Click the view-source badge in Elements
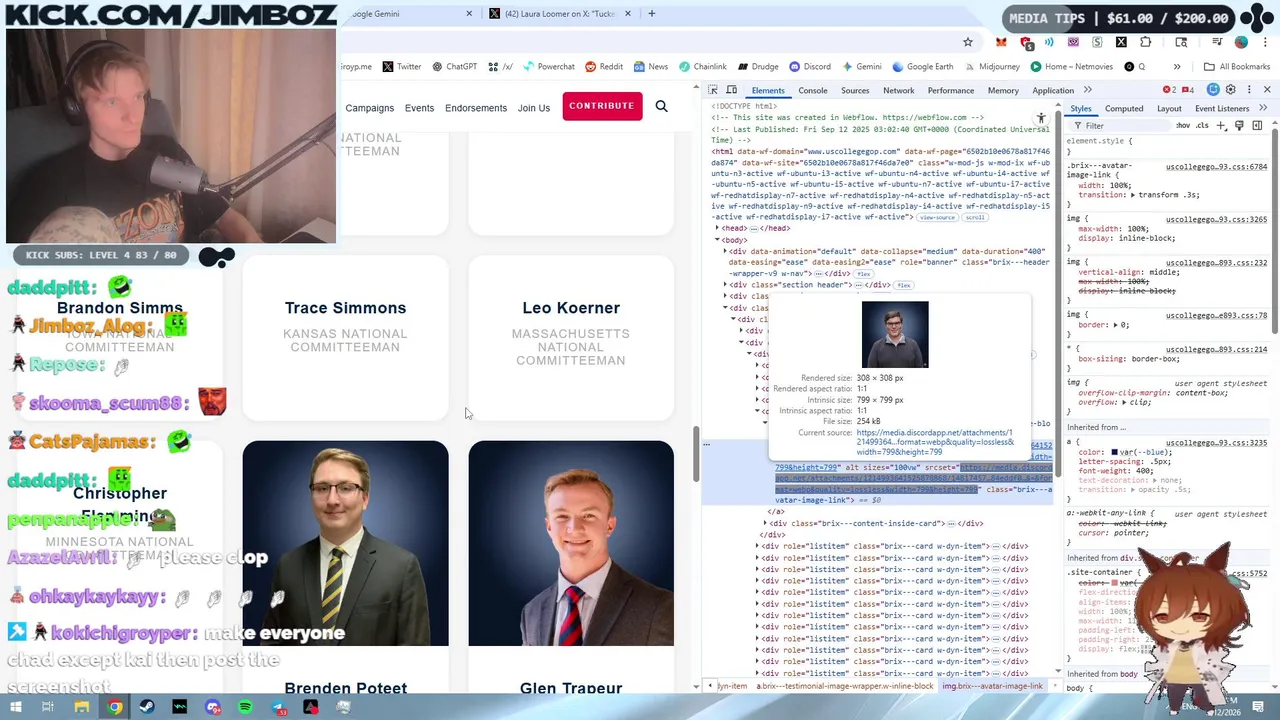The height and width of the screenshot is (720, 1280). tap(937, 217)
